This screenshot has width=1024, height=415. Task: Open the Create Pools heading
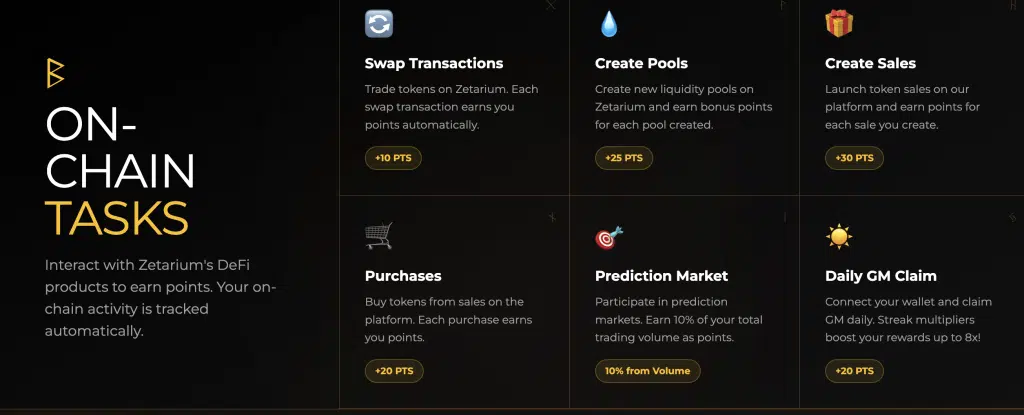click(x=641, y=63)
